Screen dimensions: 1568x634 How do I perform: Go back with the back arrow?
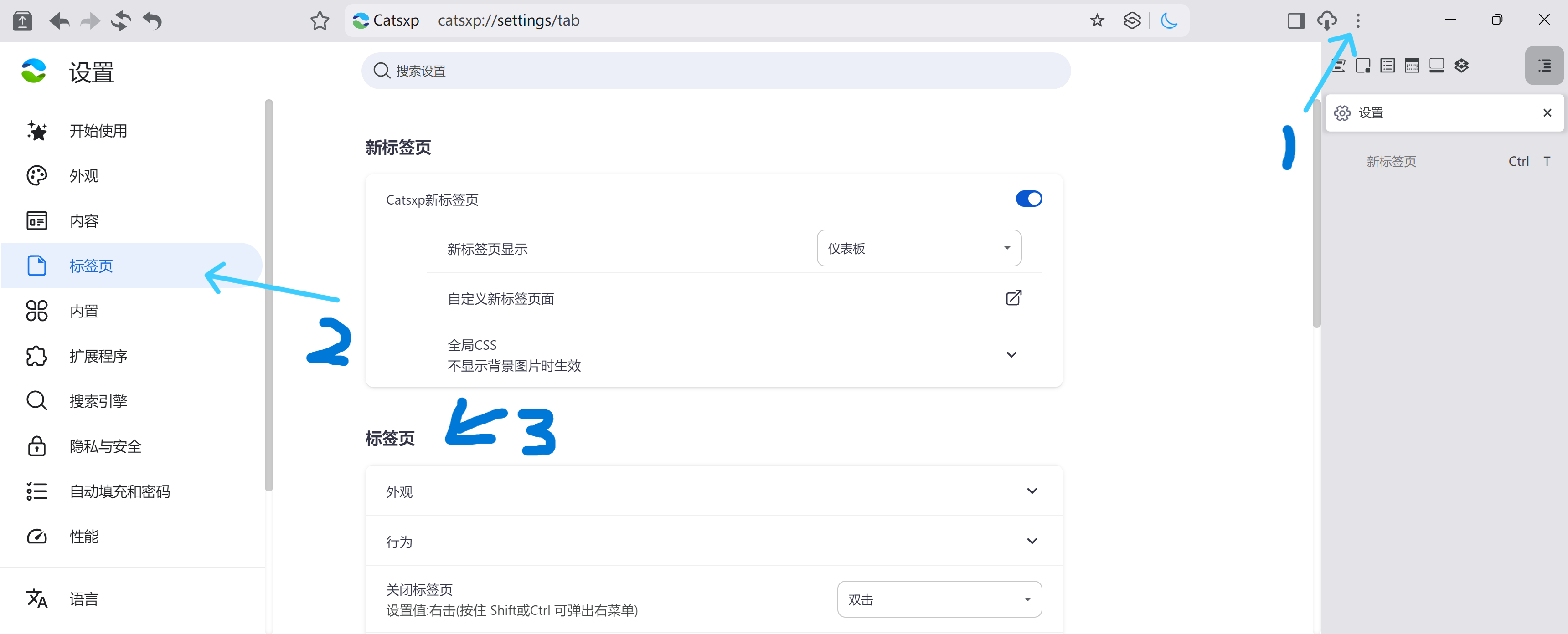[x=59, y=20]
